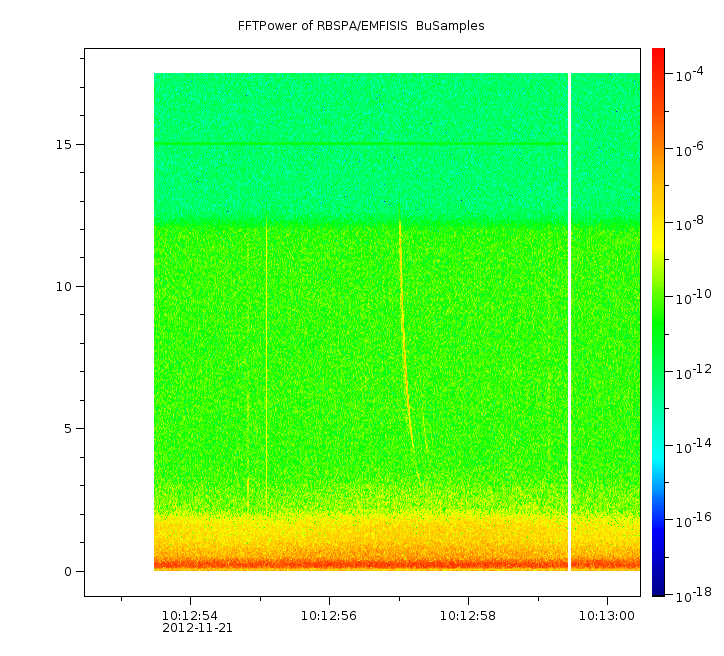The image size is (724, 656).
Task: Click the 10:12:56 time axis label
Action: (329, 615)
